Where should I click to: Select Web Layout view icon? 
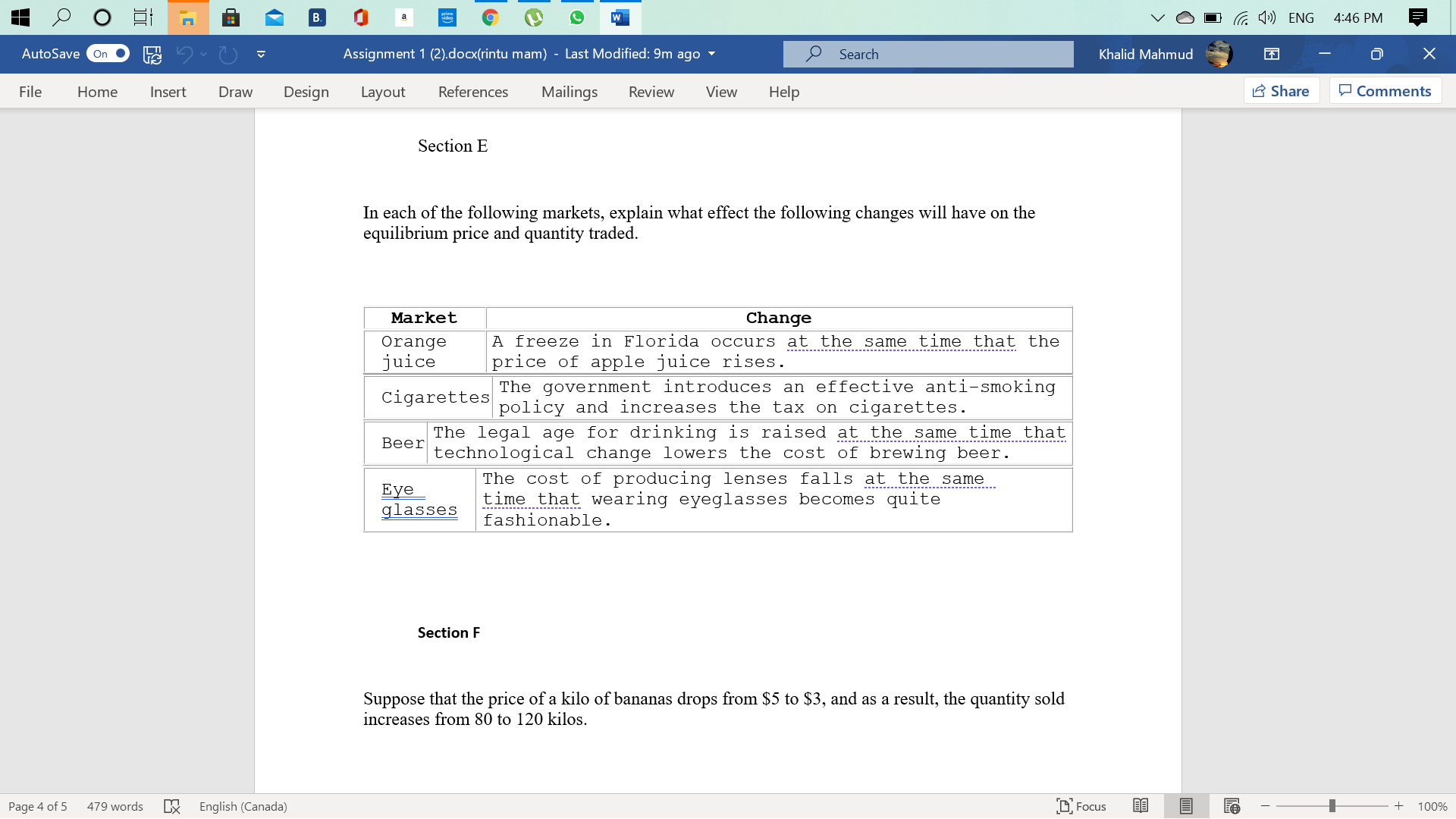pos(1232,806)
